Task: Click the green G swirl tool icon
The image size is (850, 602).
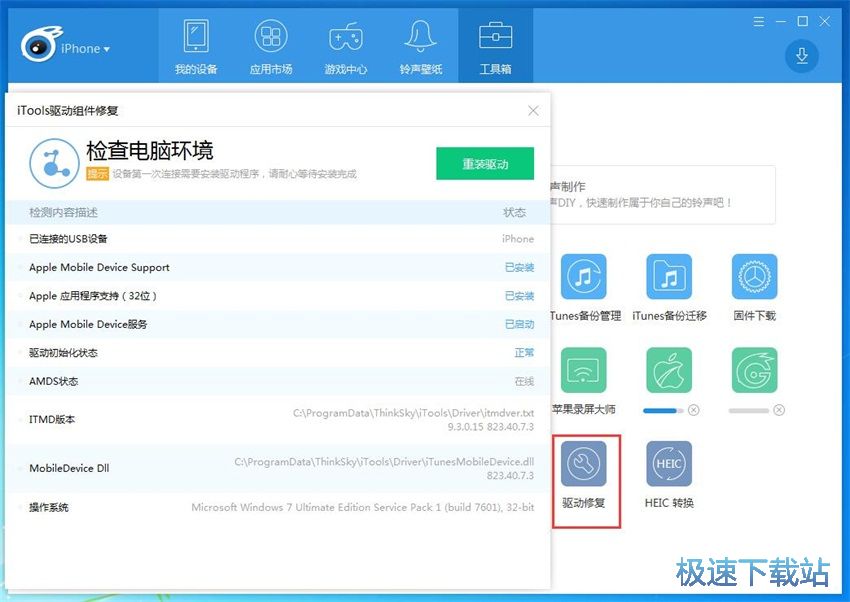Action: (754, 370)
